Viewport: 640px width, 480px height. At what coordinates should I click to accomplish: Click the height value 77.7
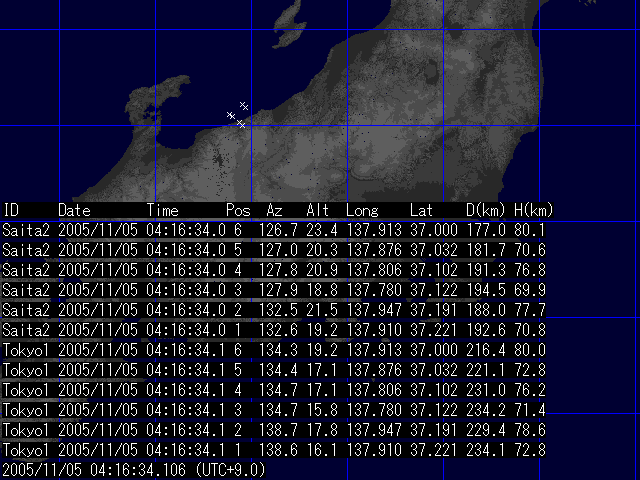point(530,310)
